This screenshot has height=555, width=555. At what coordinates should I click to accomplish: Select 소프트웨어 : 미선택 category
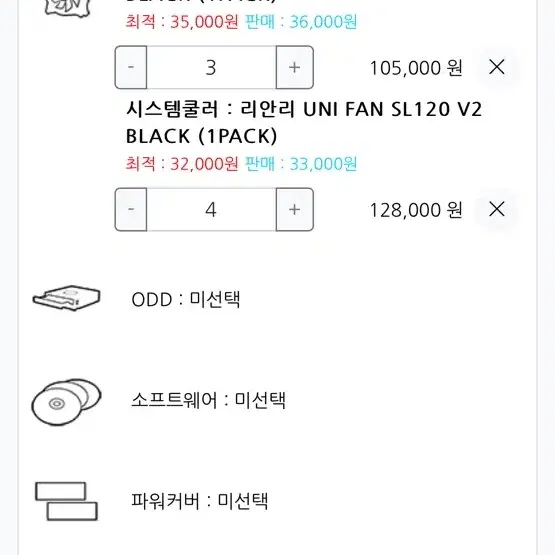[x=208, y=400]
